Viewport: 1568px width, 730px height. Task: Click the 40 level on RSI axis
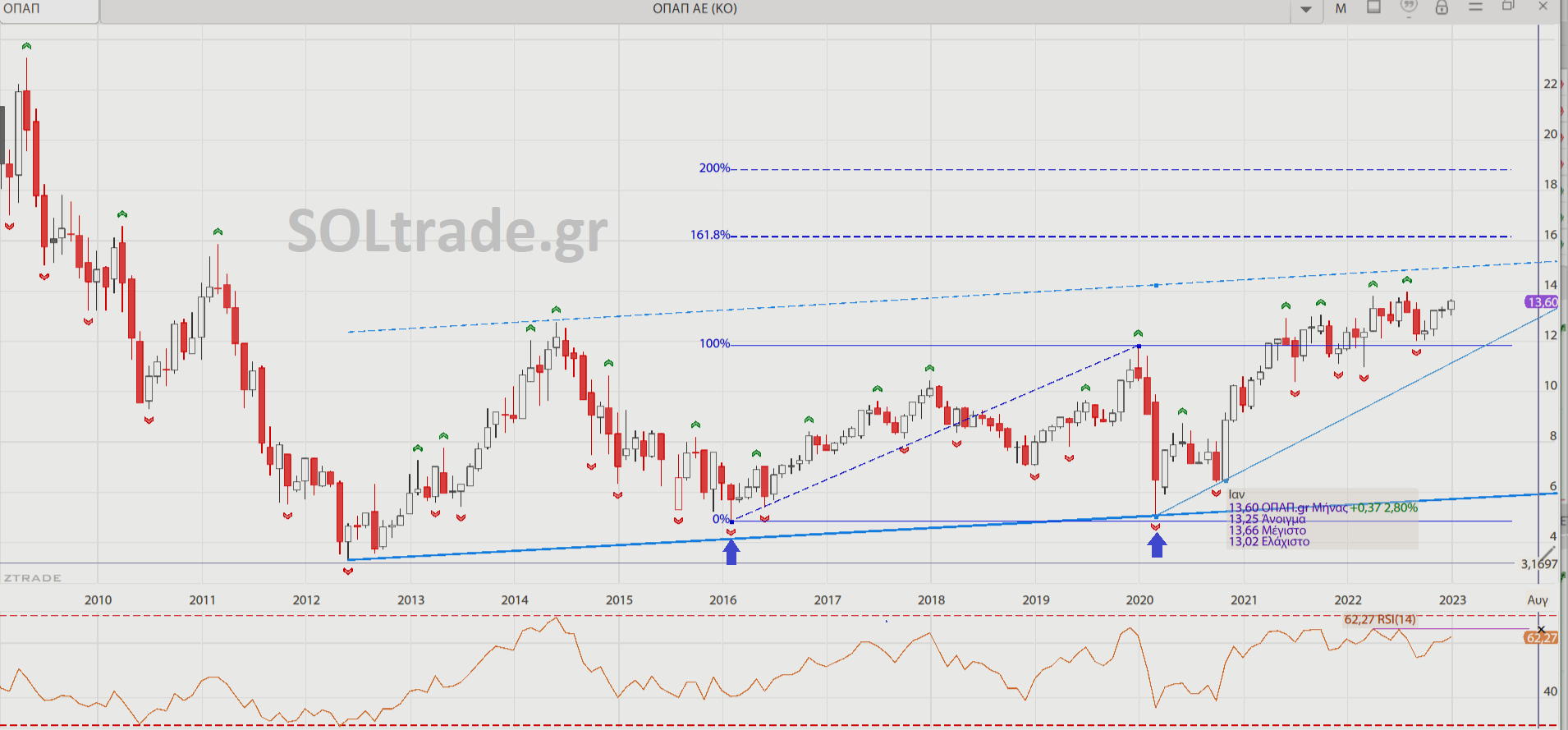click(1550, 691)
